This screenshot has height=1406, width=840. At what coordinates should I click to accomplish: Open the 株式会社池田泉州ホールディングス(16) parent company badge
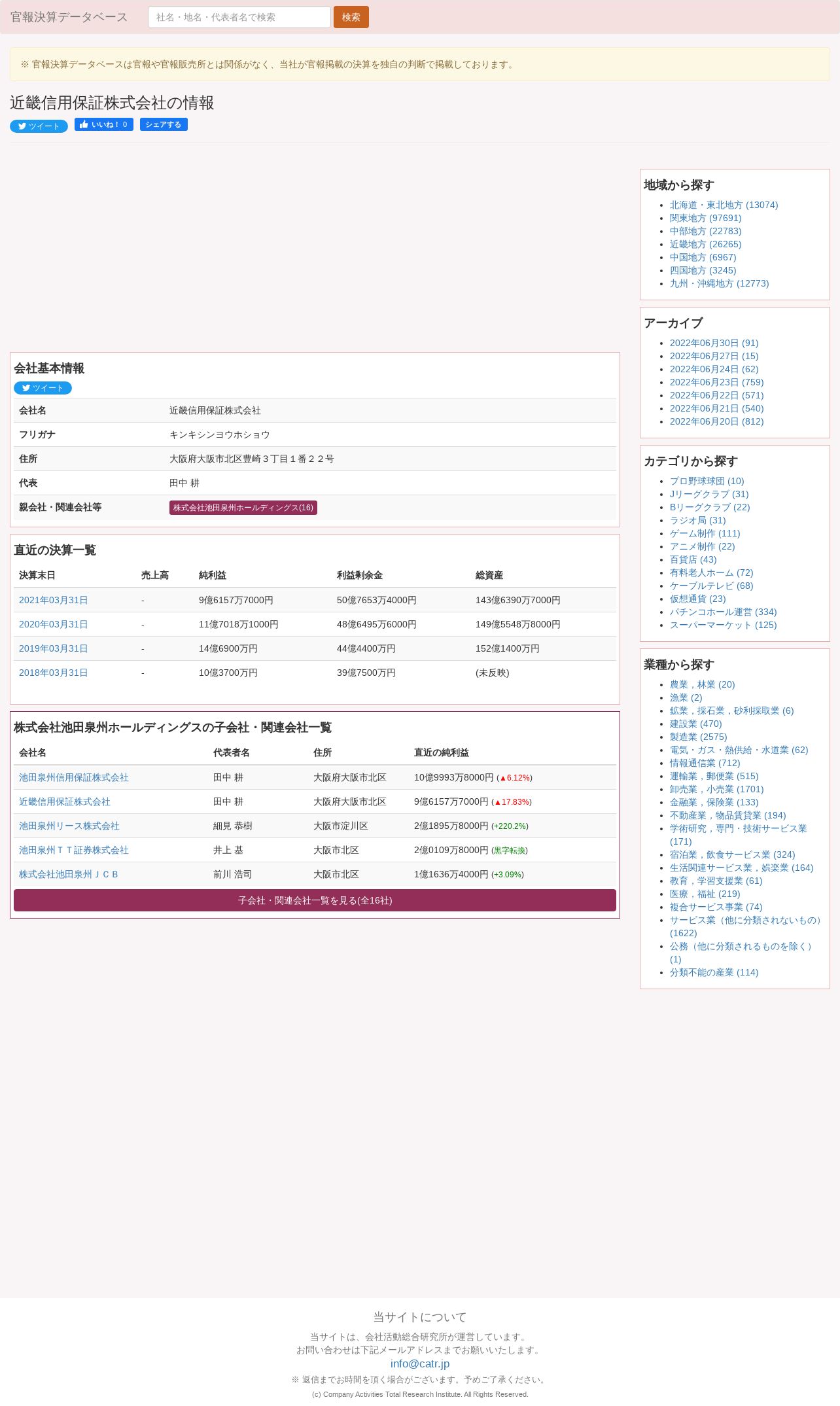click(243, 508)
